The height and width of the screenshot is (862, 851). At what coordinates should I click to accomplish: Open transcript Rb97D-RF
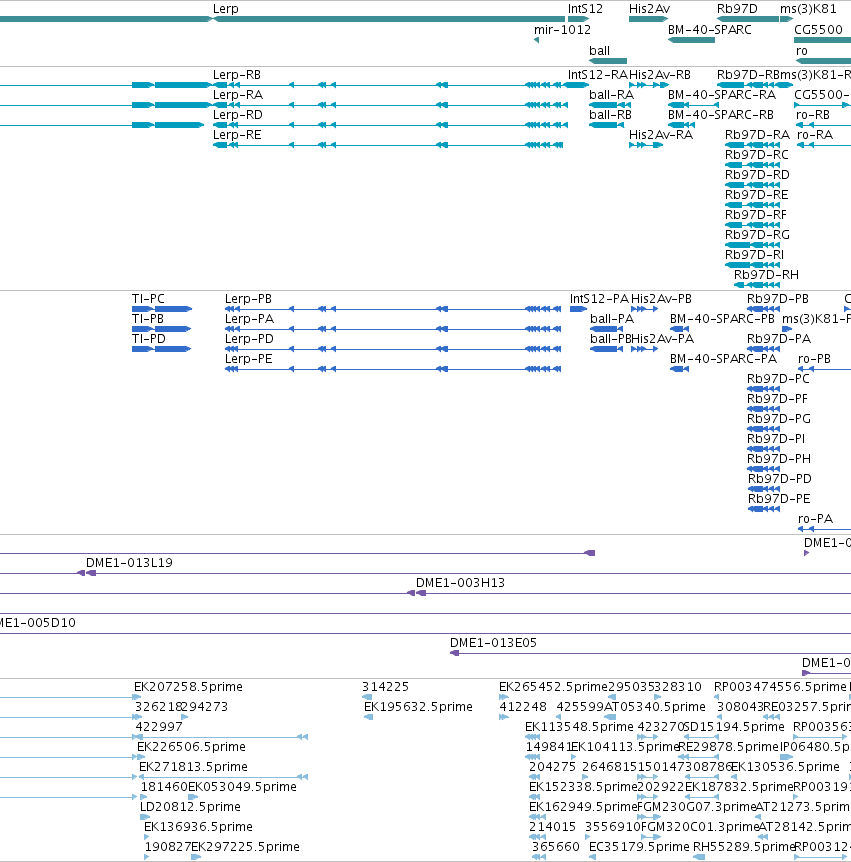(x=755, y=215)
